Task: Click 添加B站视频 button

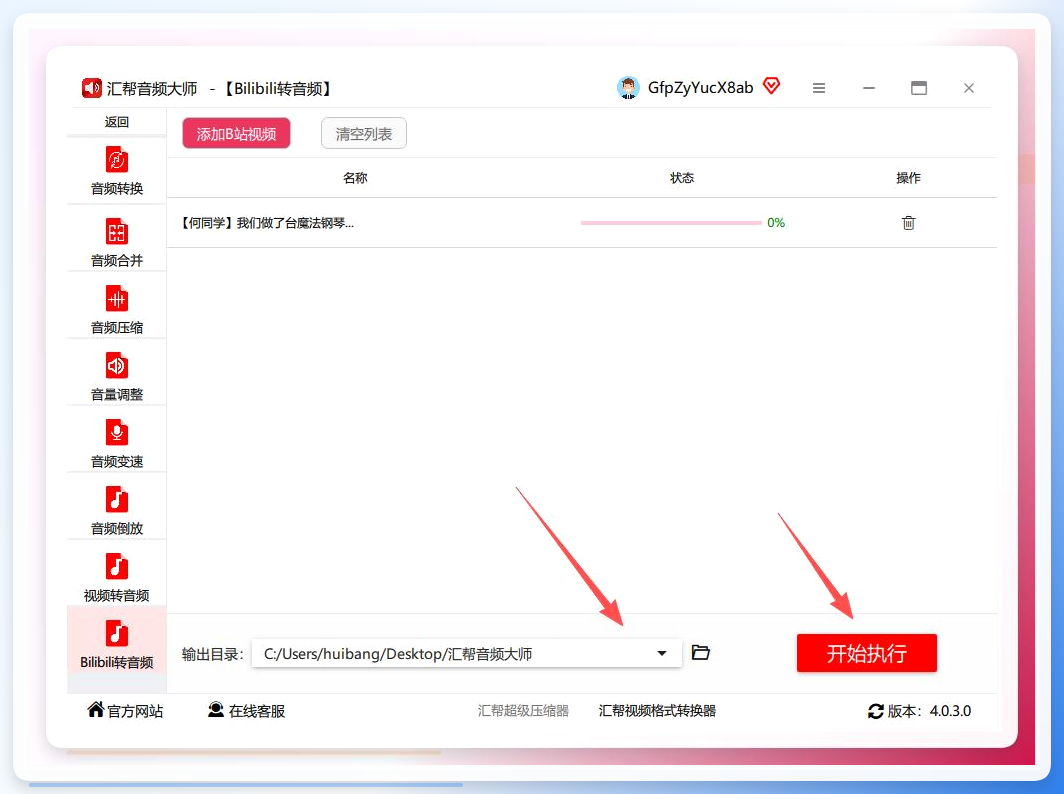Action: click(x=236, y=133)
